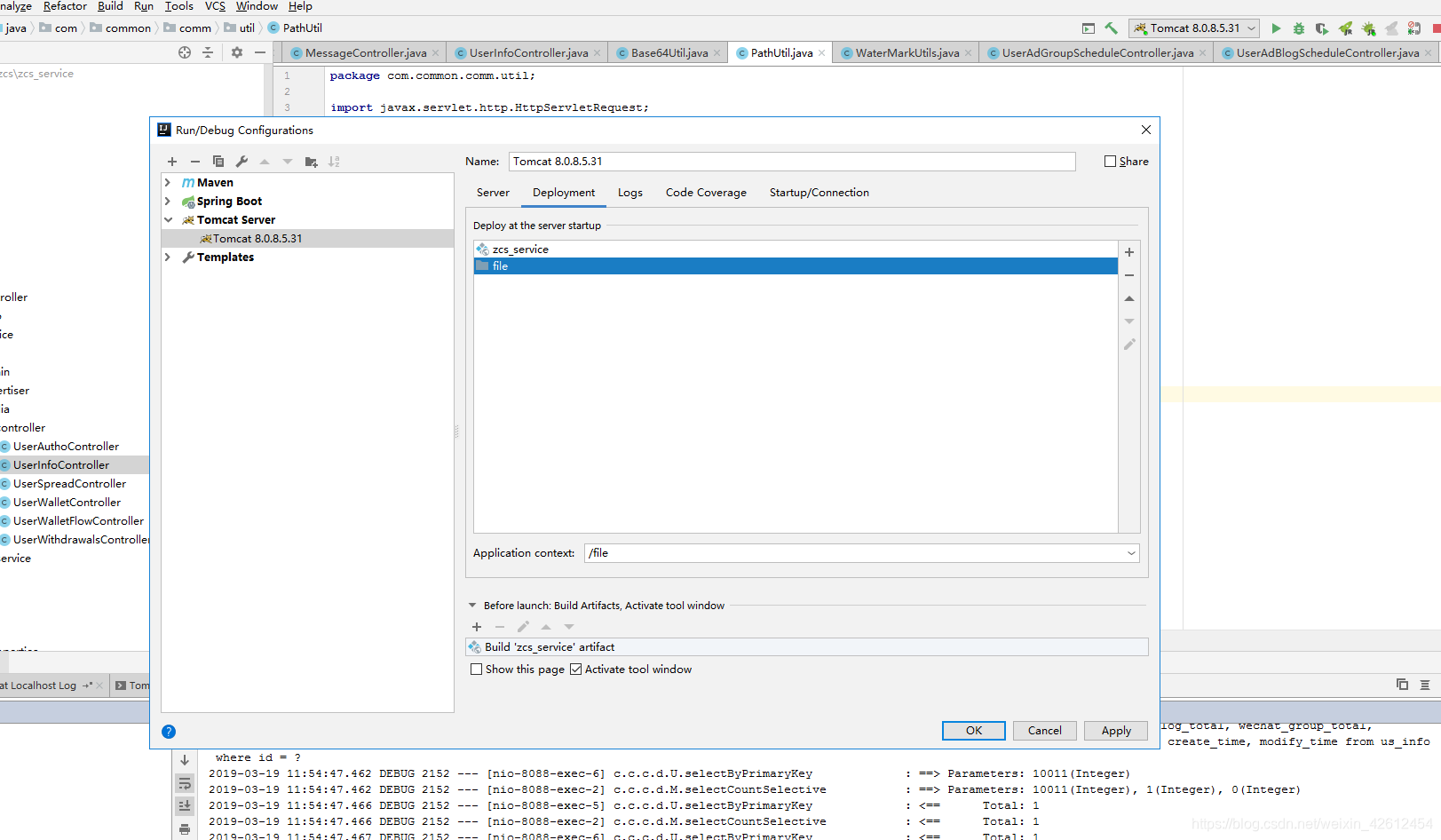Sort configurations alphabetically icon
Image resolution: width=1441 pixels, height=840 pixels.
tap(334, 162)
